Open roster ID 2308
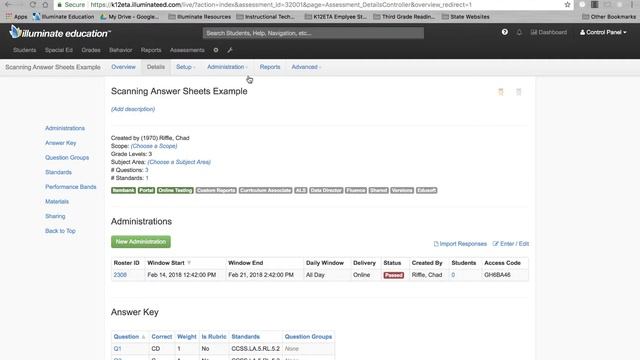Viewport: 640px width, 360px height. pos(120,275)
